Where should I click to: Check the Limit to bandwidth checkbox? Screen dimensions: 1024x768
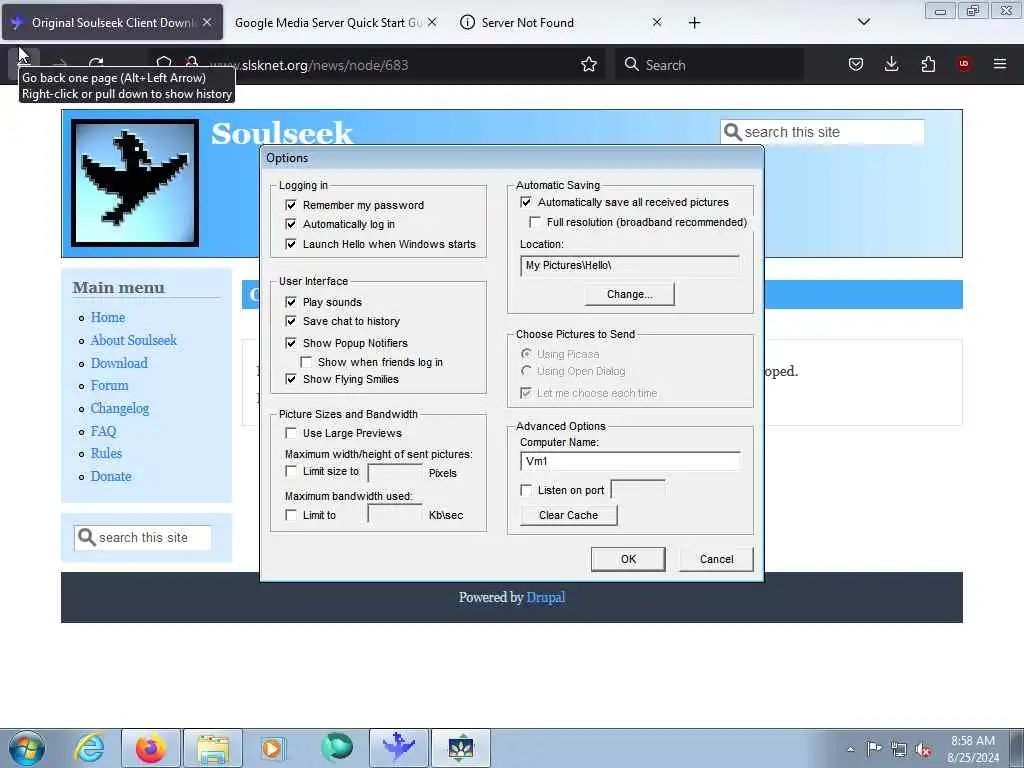point(291,515)
